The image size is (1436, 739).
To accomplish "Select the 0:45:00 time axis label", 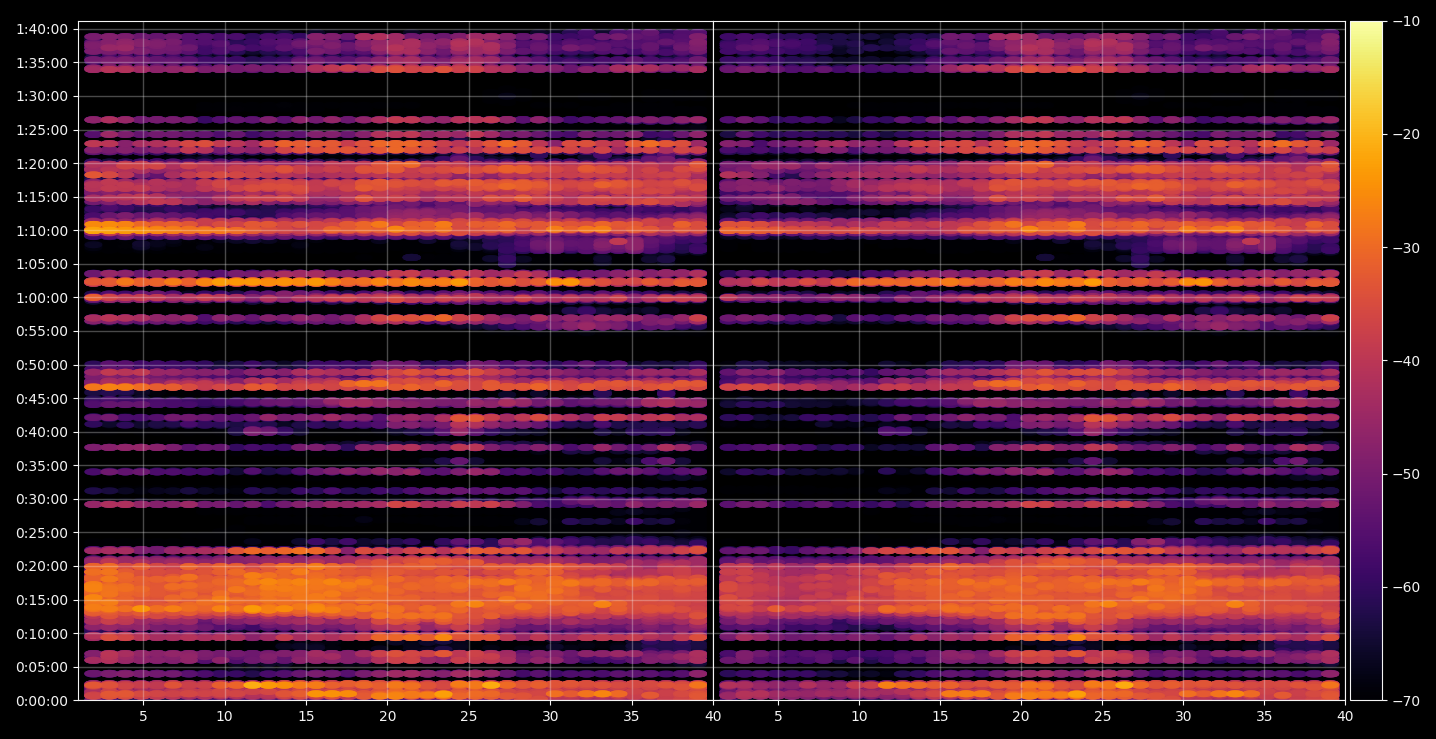I will click(42, 398).
